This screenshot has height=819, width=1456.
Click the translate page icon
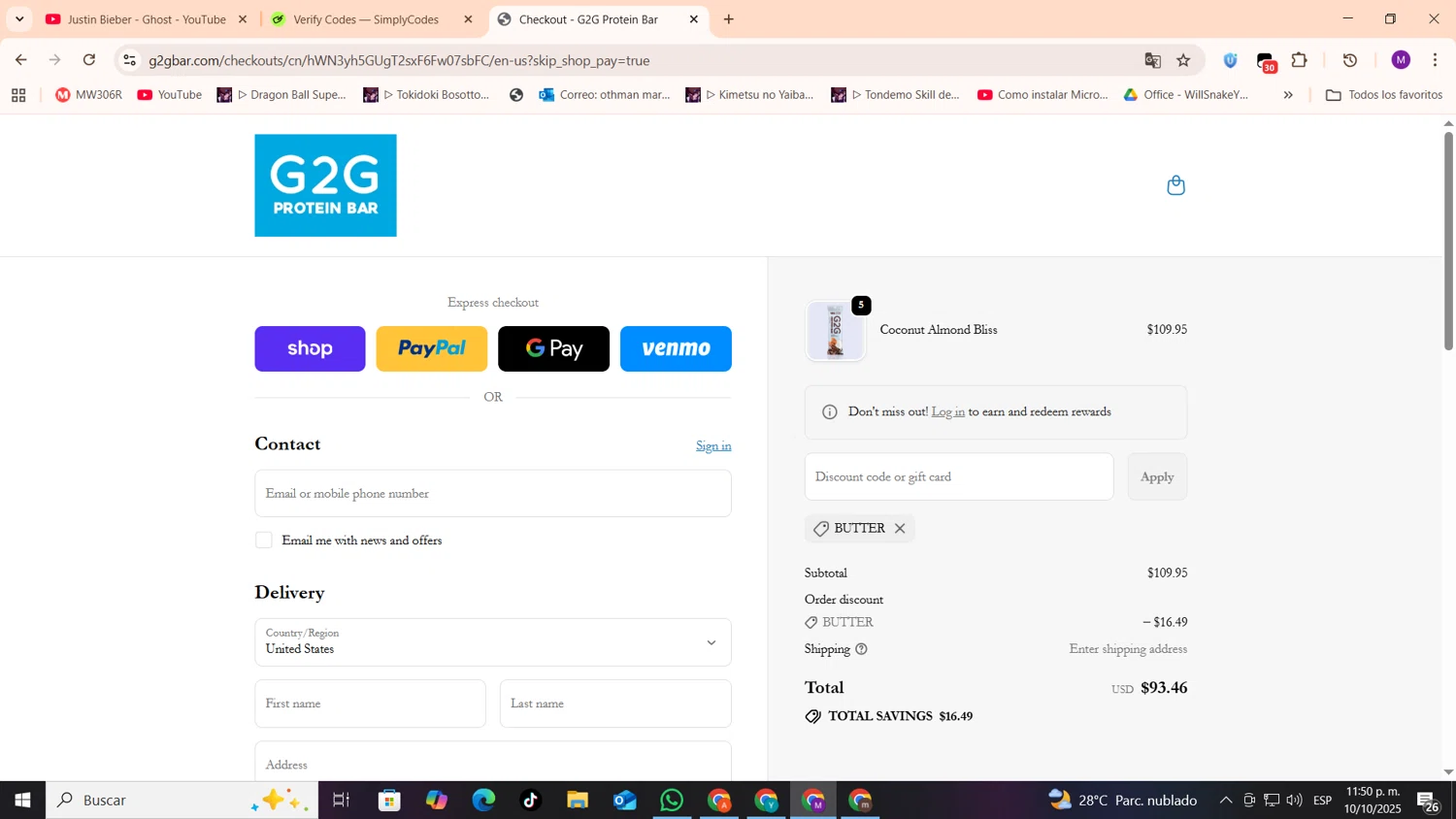(x=1152, y=60)
